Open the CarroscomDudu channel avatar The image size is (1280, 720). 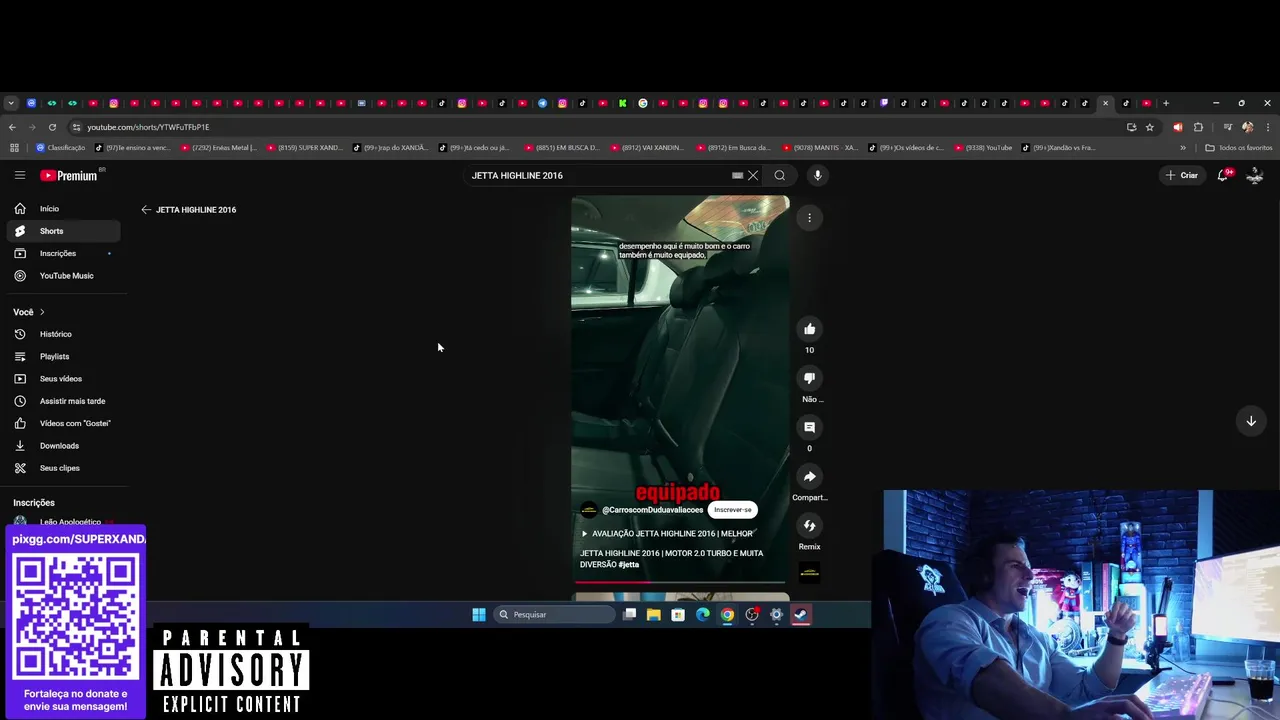pyautogui.click(x=589, y=510)
